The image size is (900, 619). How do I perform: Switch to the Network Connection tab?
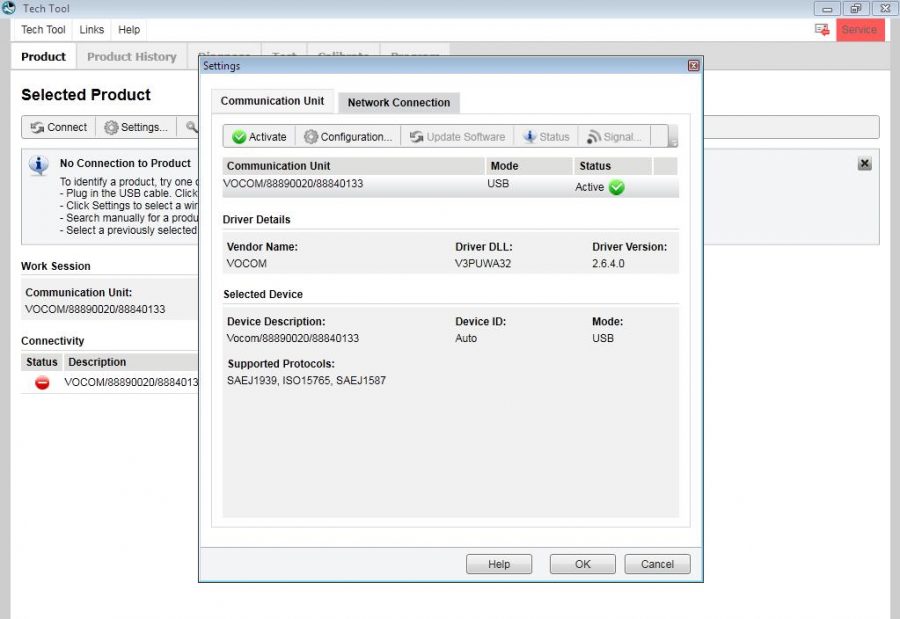398,102
